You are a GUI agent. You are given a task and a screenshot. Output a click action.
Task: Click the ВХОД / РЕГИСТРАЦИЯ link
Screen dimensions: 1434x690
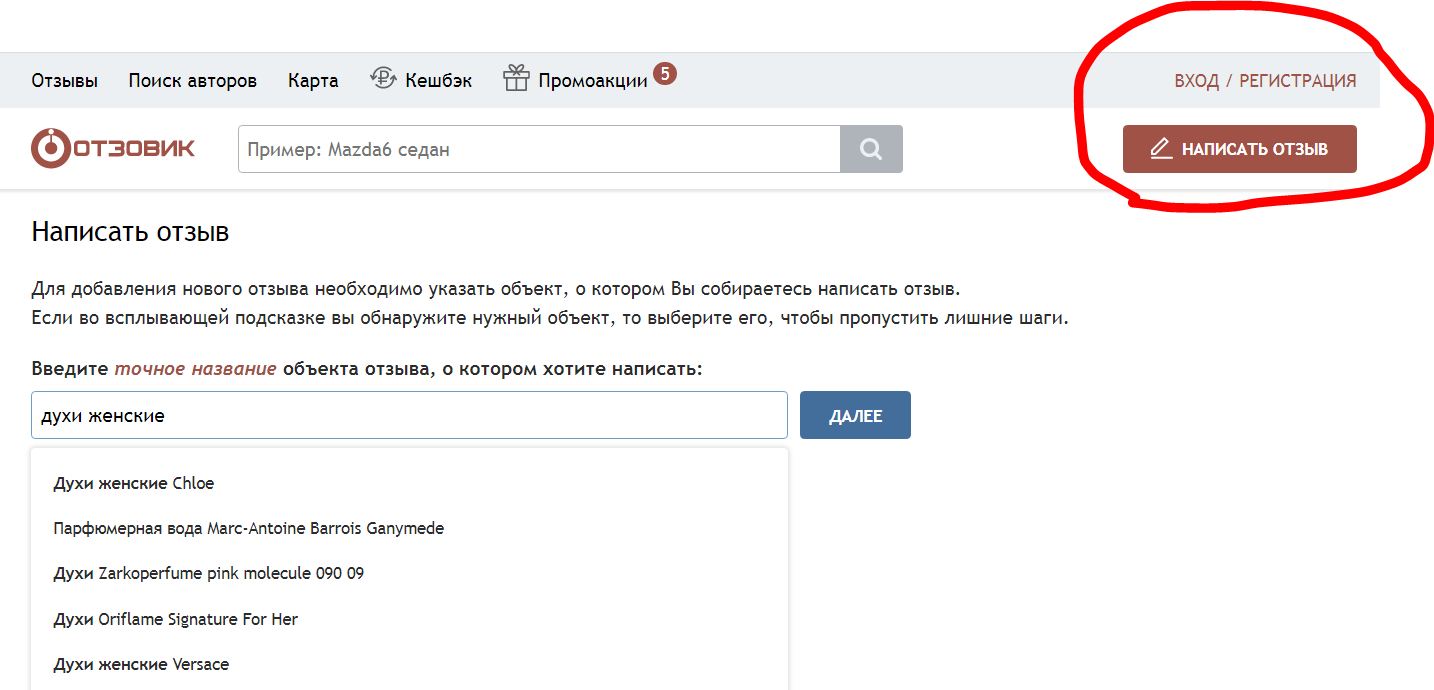pyautogui.click(x=1265, y=81)
